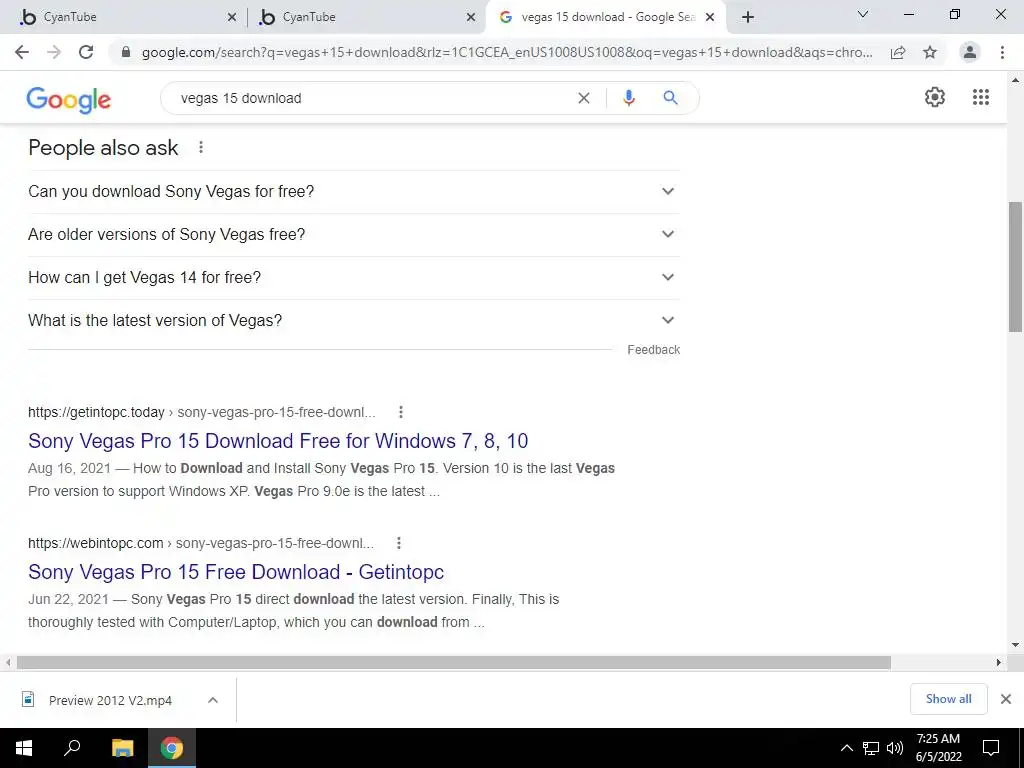
Task: Expand 'What is the latest version of Vegas?'
Action: (354, 321)
